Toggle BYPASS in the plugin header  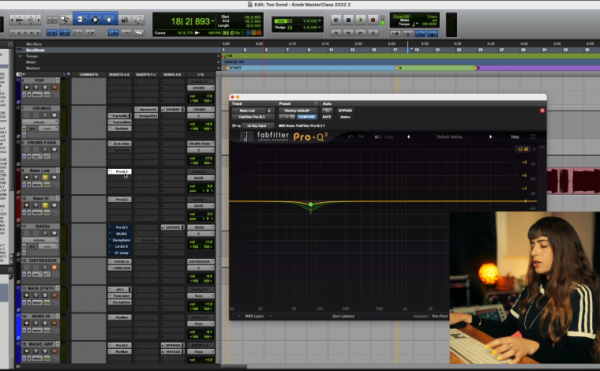[x=345, y=111]
